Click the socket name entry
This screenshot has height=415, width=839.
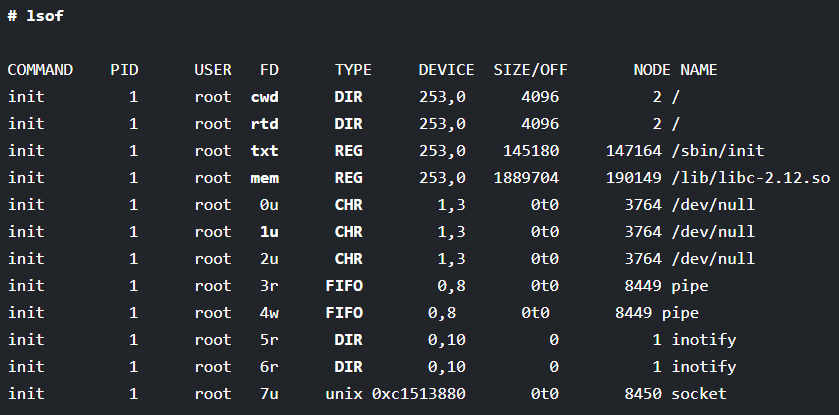click(x=699, y=394)
